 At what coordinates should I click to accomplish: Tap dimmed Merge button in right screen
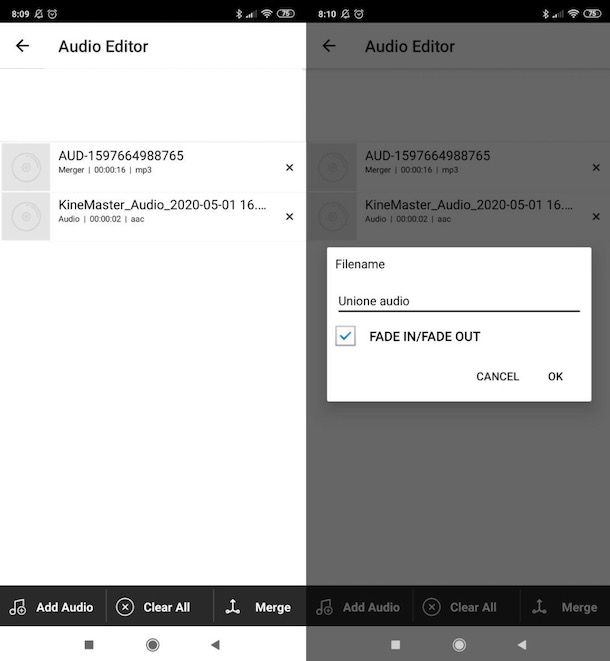pyautogui.click(x=564, y=607)
